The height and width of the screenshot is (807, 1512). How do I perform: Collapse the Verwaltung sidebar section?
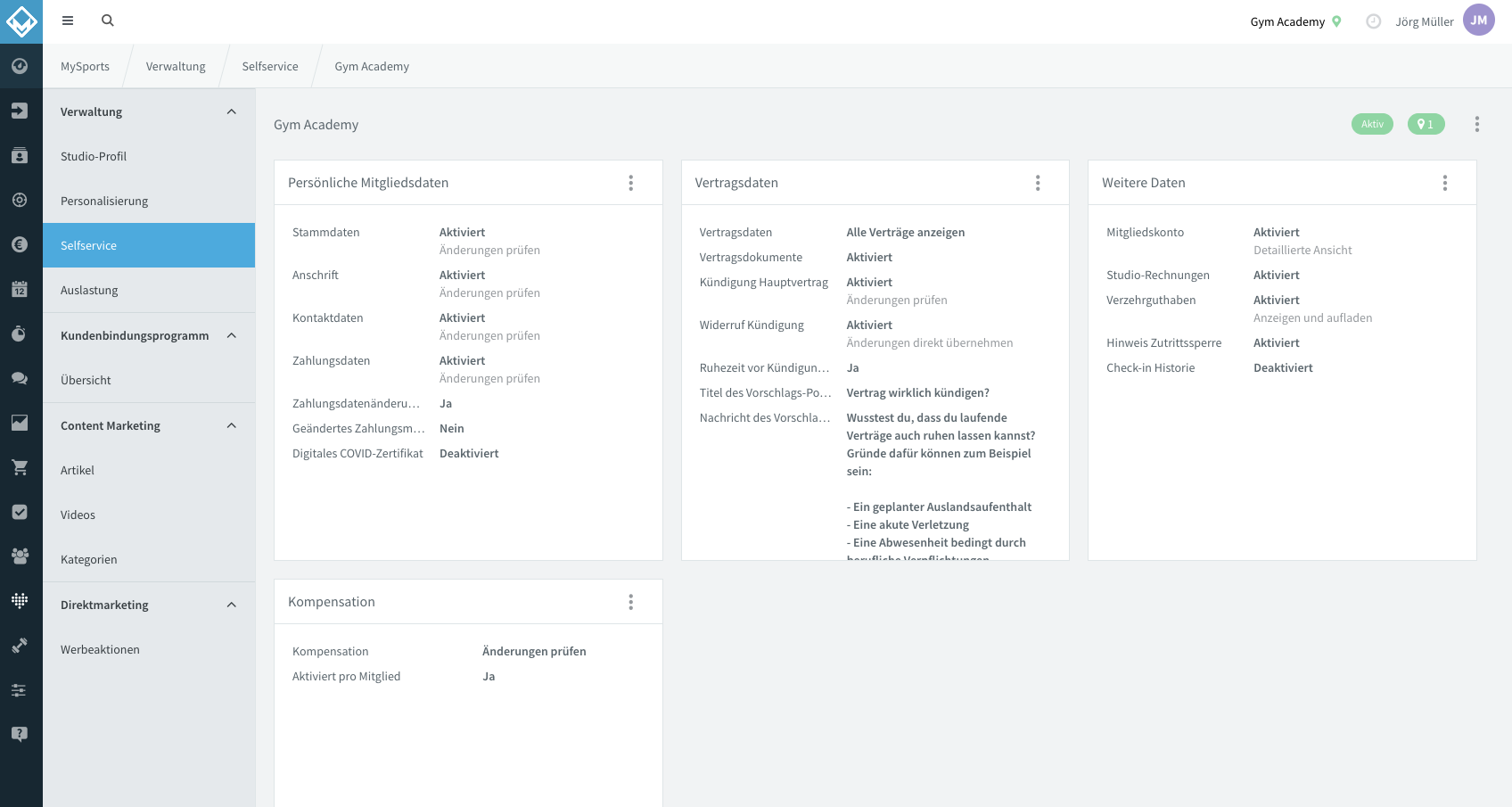[232, 111]
